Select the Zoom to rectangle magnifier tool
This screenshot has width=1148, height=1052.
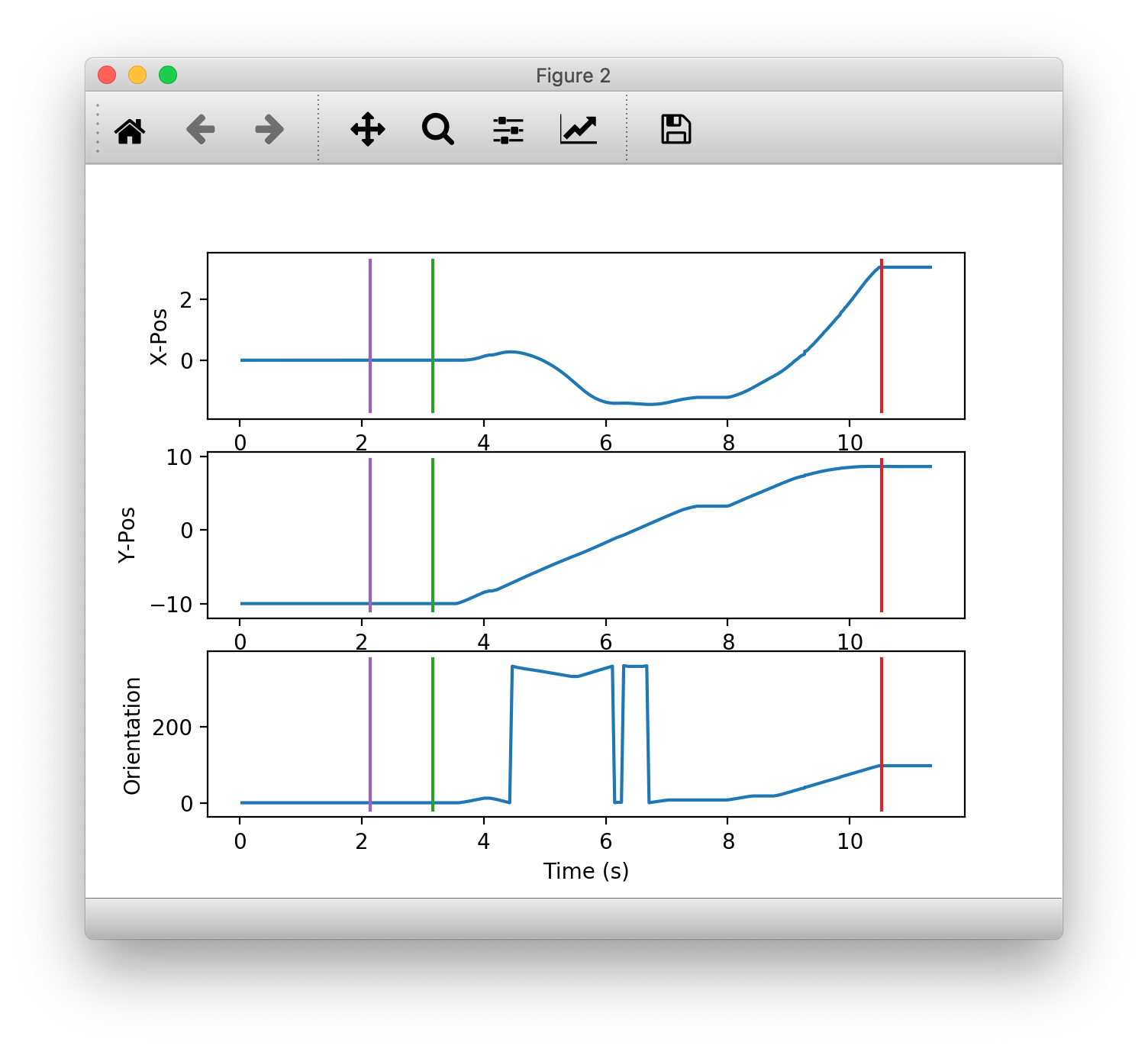click(438, 130)
